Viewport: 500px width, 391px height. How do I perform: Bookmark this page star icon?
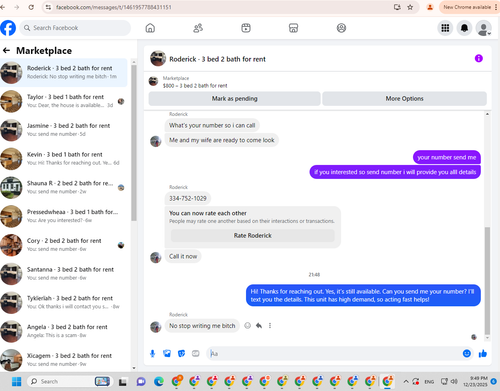(410, 7)
